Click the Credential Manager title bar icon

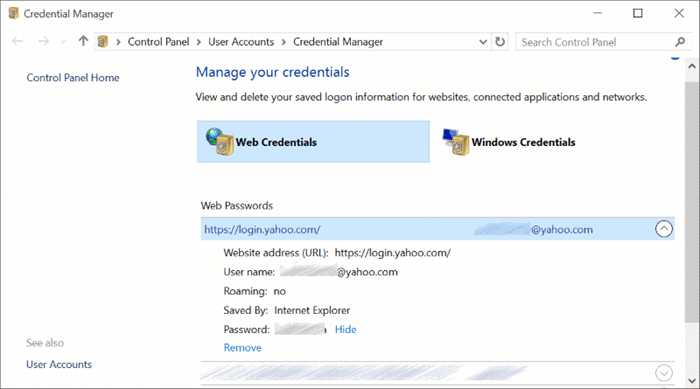(x=13, y=13)
